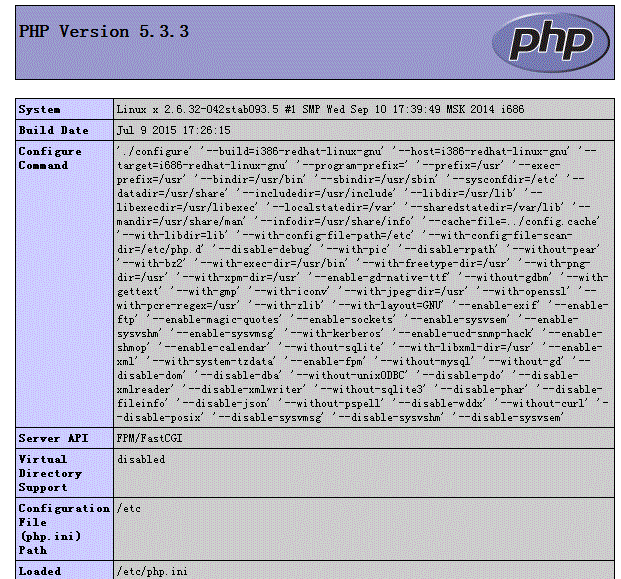Click the '--without-sqlite3' option text
The image size is (621, 579).
(371, 390)
